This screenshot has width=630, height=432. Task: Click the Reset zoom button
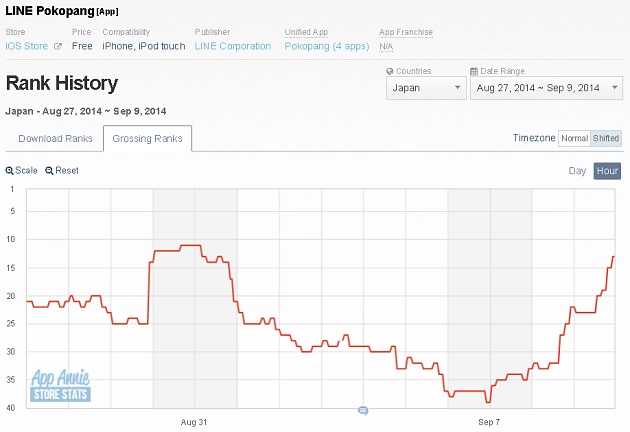(62, 170)
